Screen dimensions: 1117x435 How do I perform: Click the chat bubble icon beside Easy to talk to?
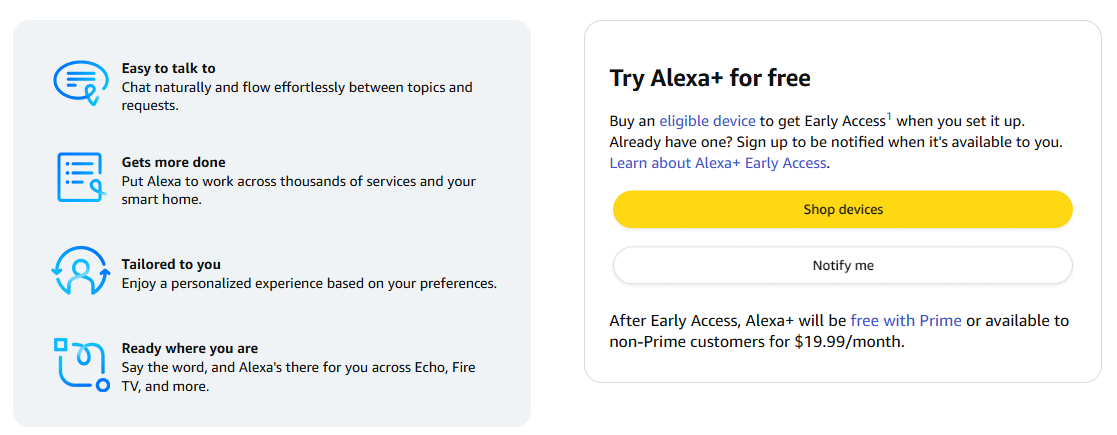(x=79, y=81)
